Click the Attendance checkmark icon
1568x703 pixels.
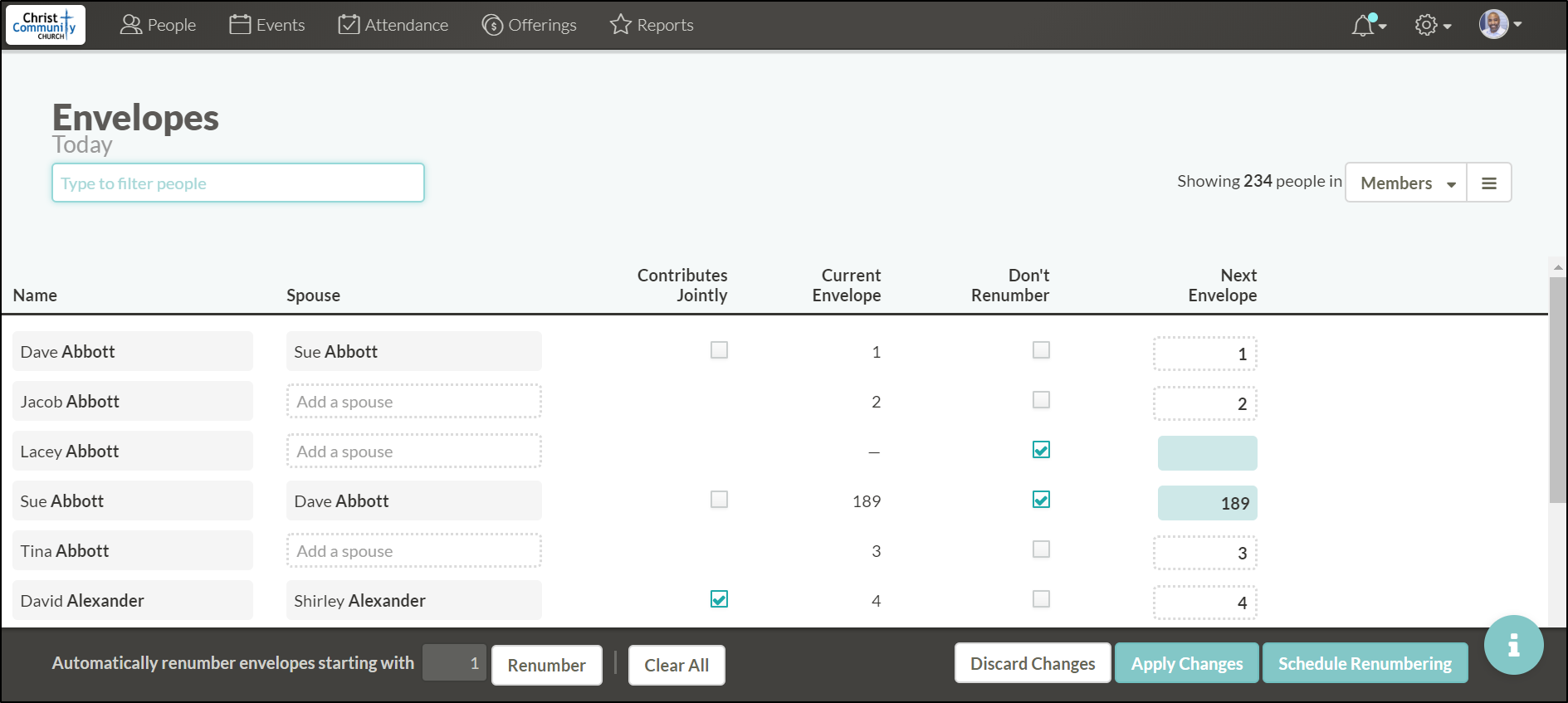click(x=349, y=25)
